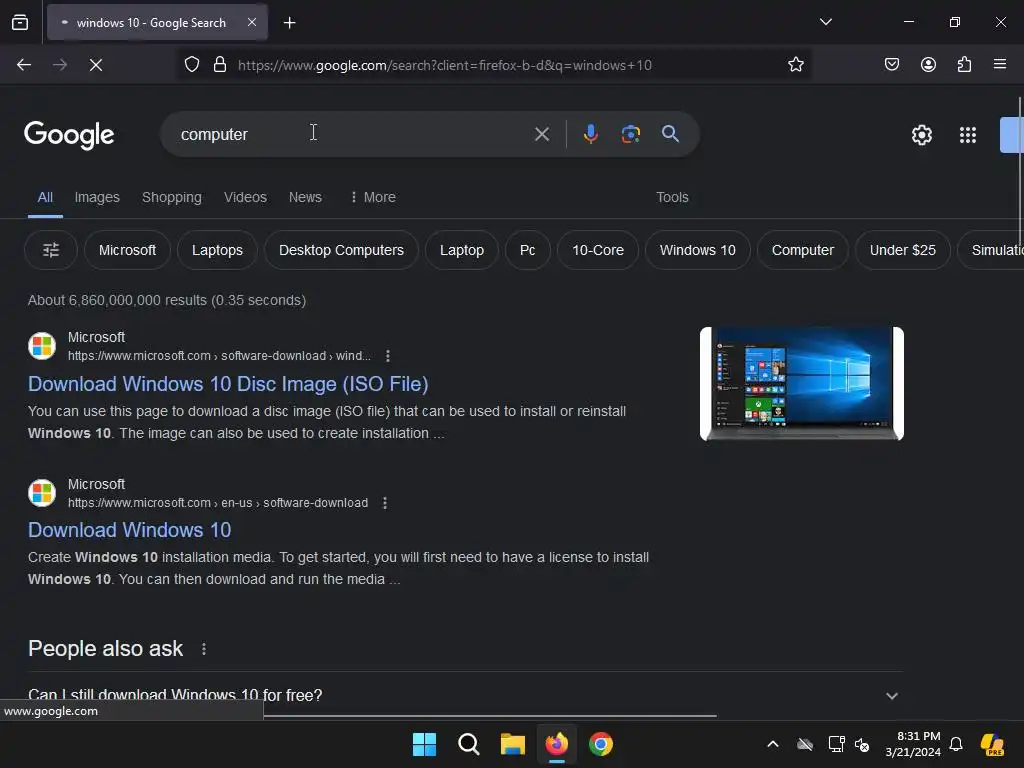Open more options for en-us software-download result
Viewport: 1024px width, 768px height.
385,503
